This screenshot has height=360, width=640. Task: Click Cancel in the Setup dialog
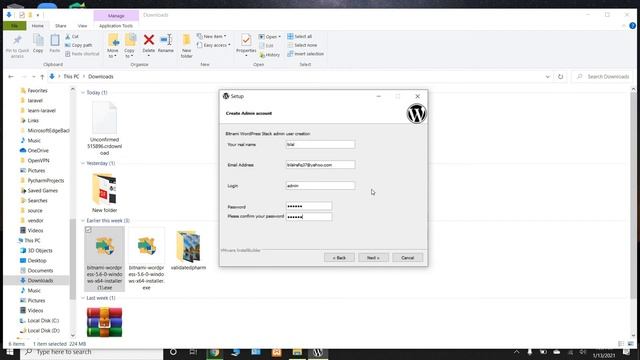click(x=407, y=258)
